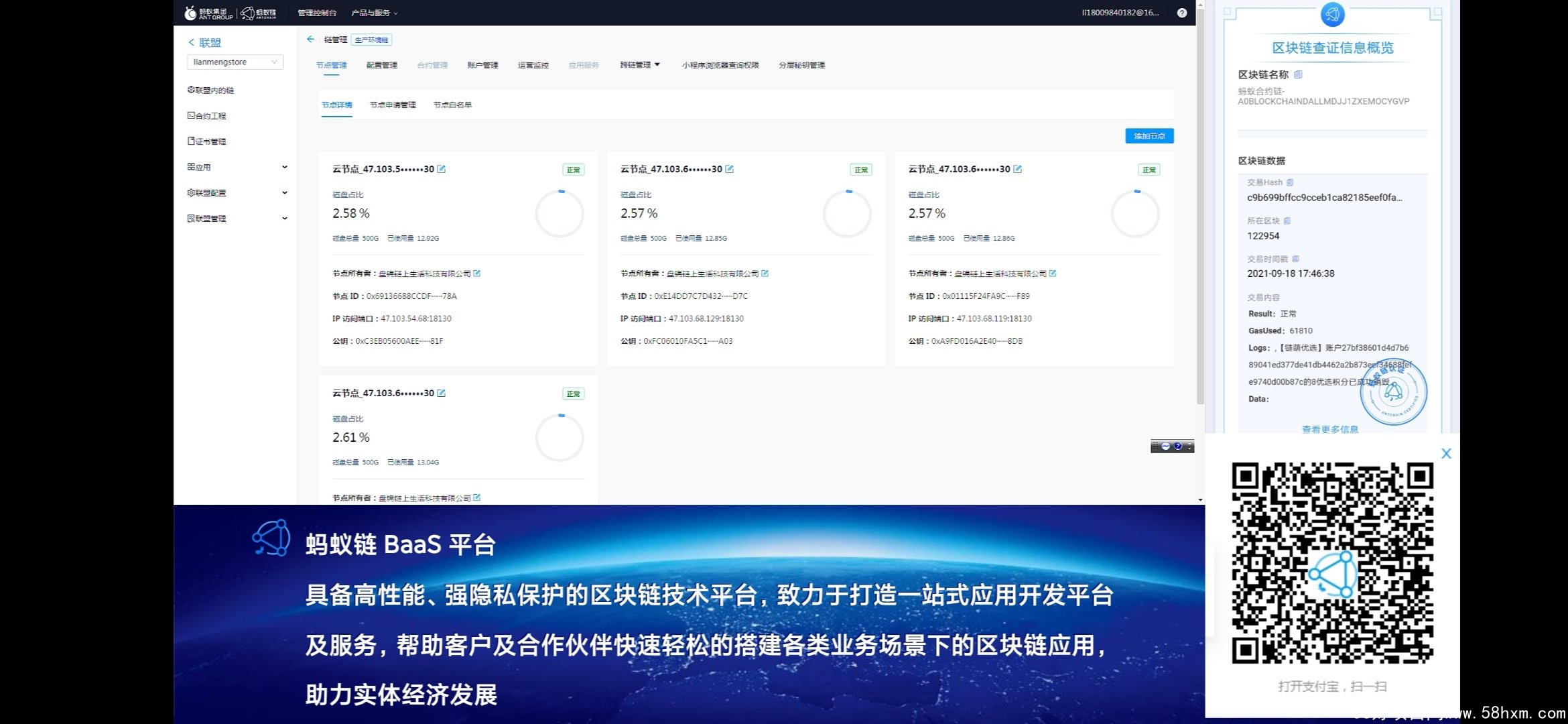Edit owner of the 2.61% node
The height and width of the screenshot is (724, 1568).
tap(477, 497)
